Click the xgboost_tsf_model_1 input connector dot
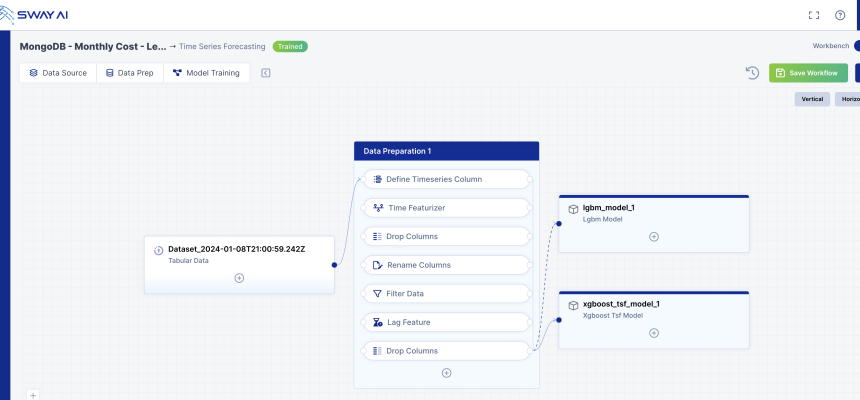 click(x=558, y=320)
